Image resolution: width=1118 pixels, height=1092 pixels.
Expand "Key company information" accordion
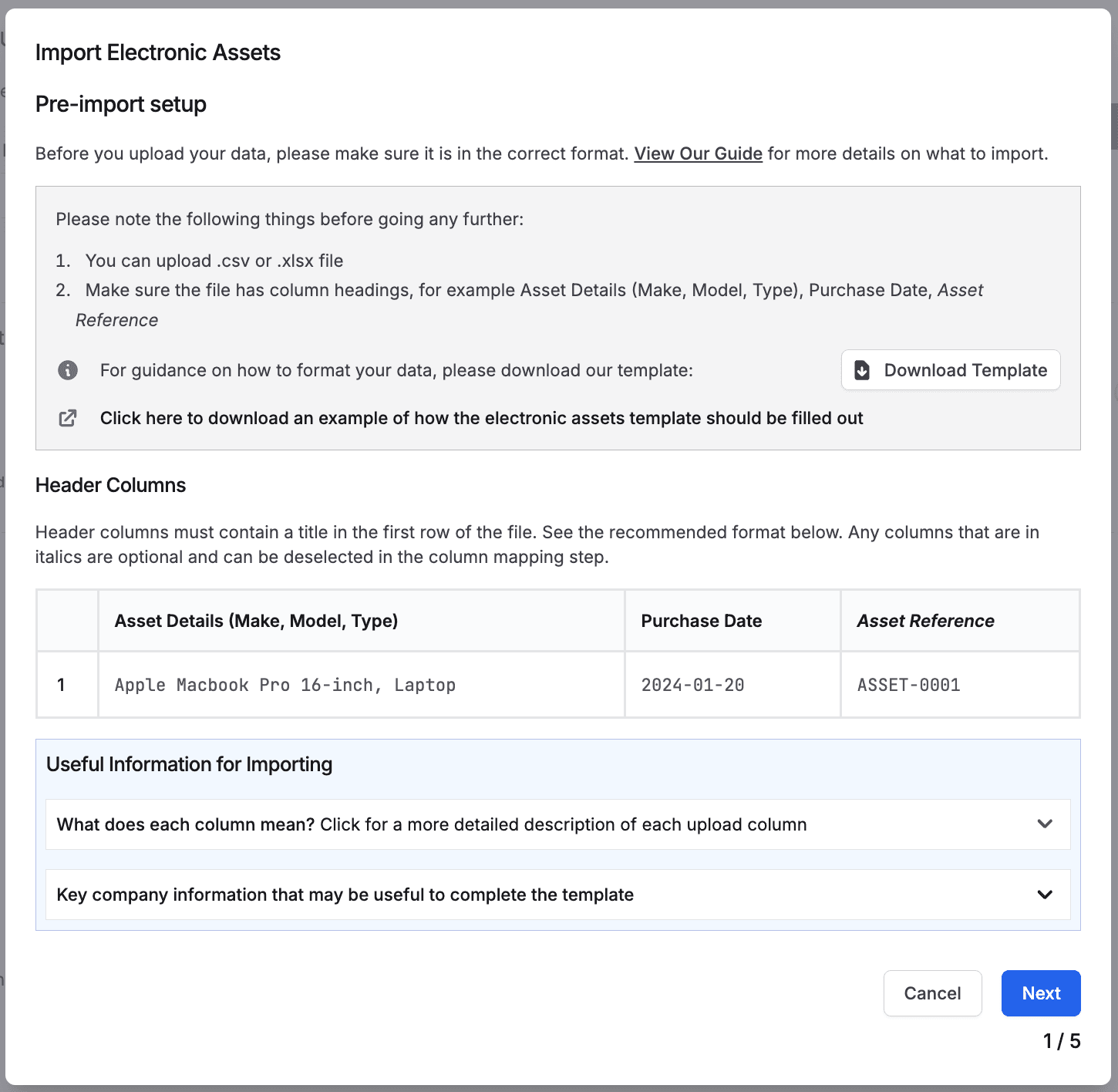(345, 895)
